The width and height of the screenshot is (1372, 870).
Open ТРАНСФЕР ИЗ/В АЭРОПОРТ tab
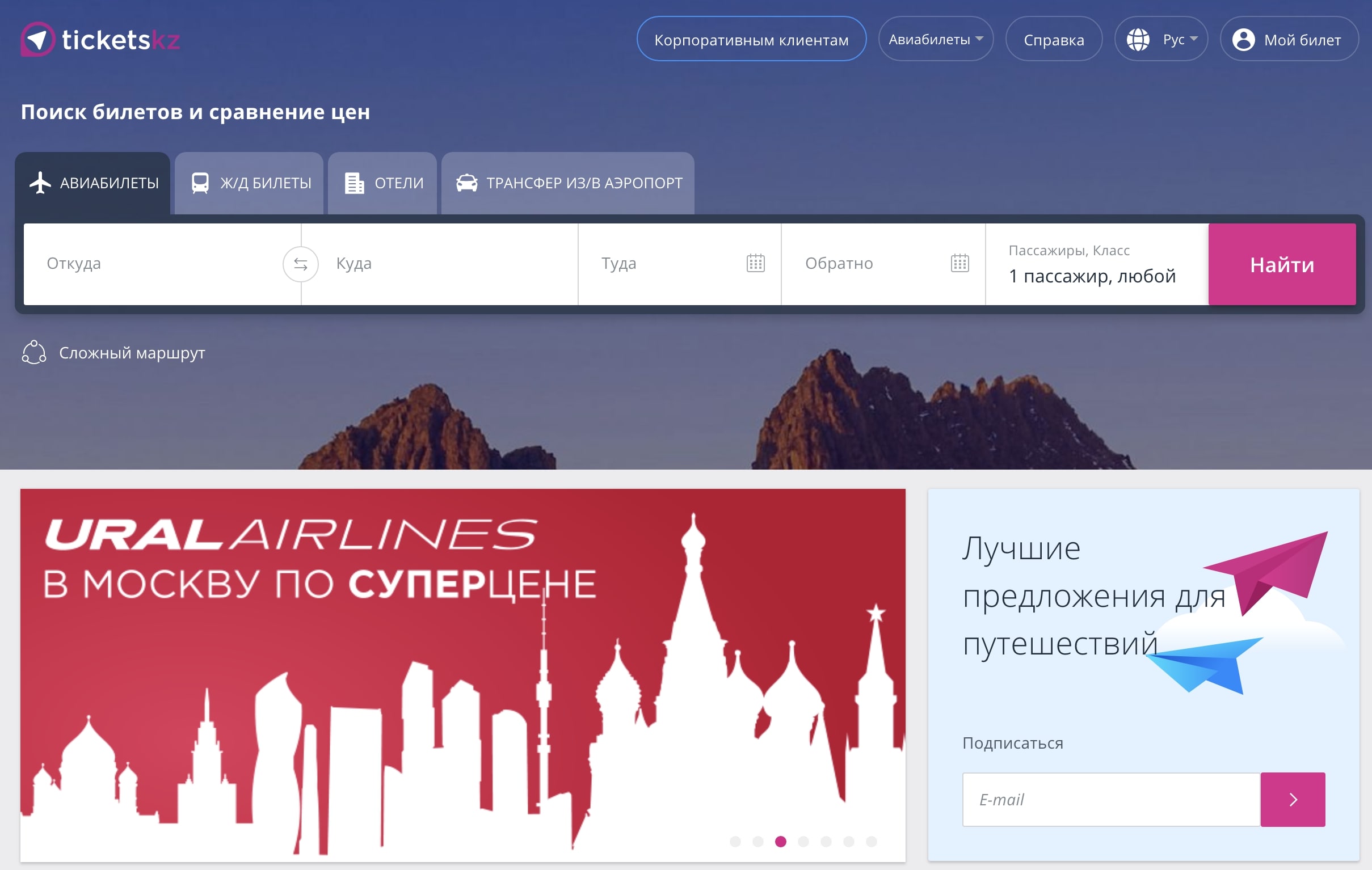tap(567, 183)
